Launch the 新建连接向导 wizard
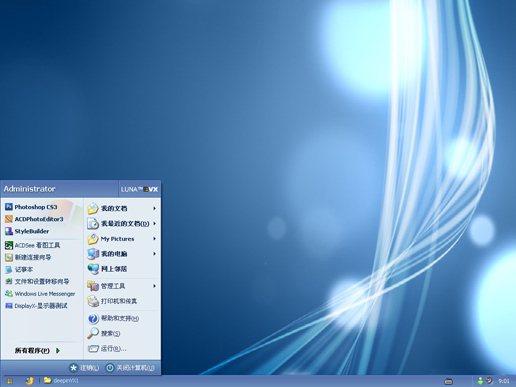Screen dimensions: 516x387 pos(28,257)
